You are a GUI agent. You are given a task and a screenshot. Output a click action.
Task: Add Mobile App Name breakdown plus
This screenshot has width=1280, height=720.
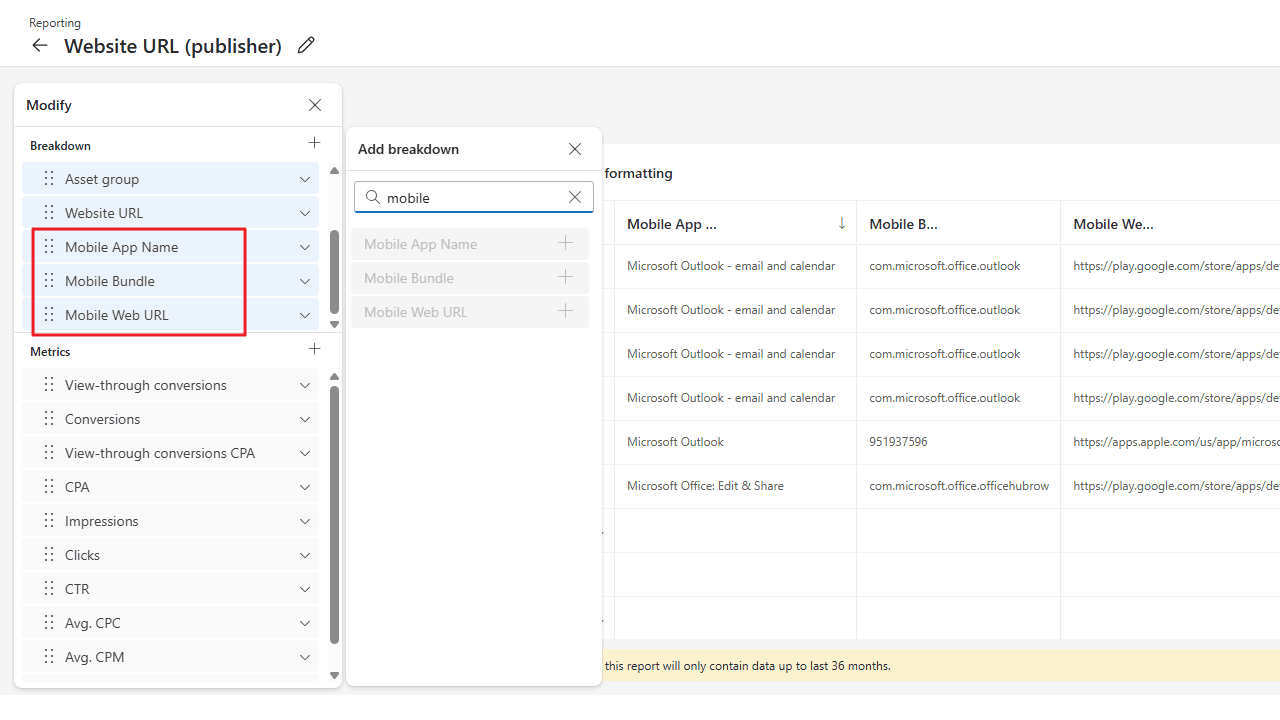(x=566, y=243)
